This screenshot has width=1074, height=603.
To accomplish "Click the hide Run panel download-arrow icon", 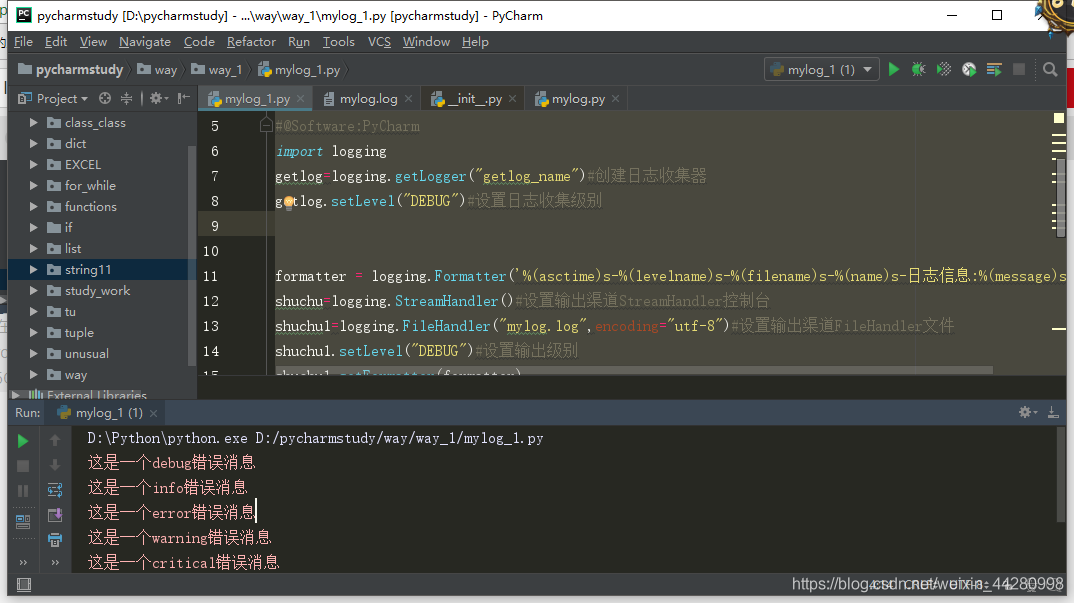I will (x=1053, y=412).
